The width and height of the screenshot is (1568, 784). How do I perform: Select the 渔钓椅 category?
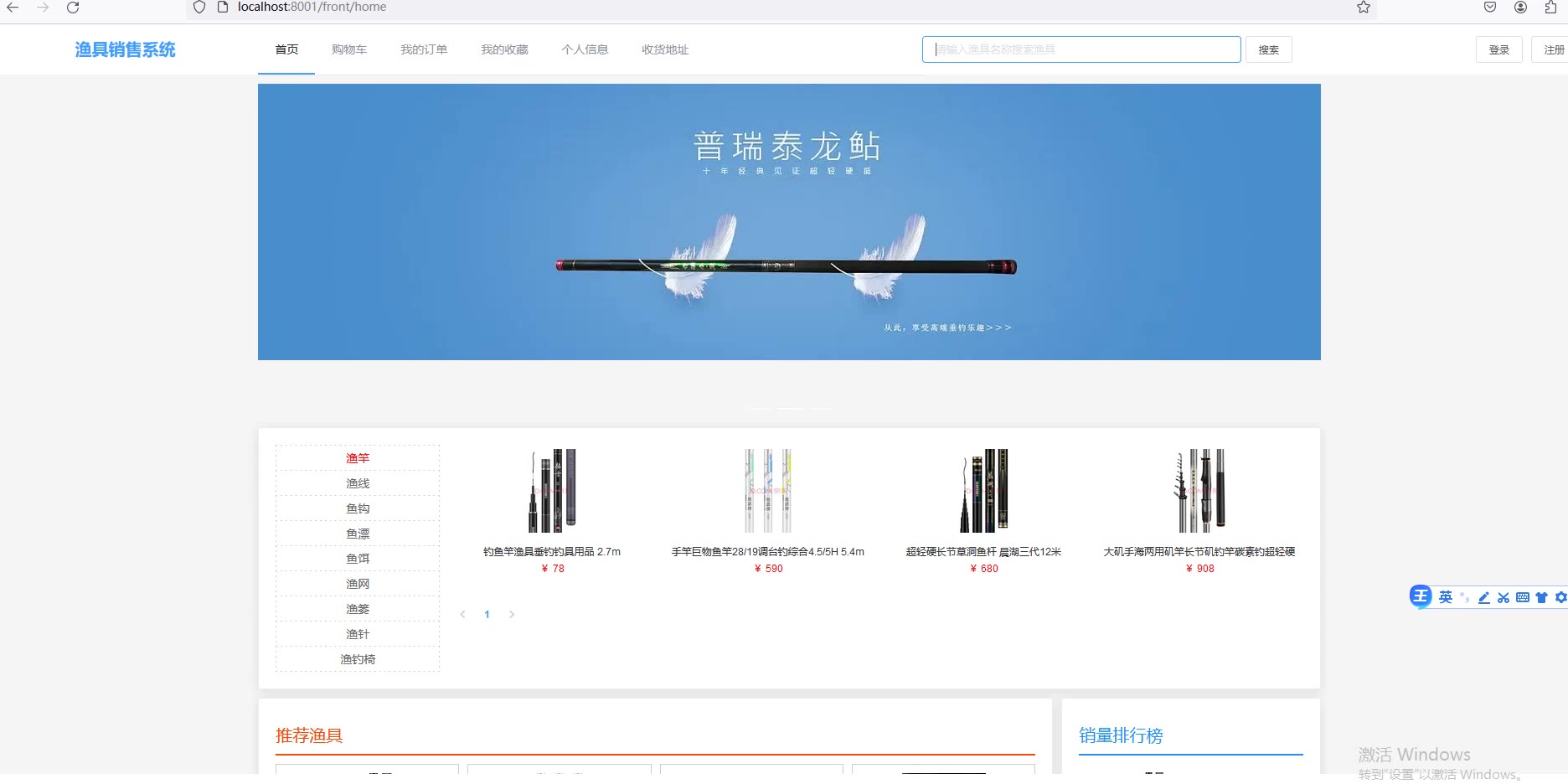pos(358,659)
